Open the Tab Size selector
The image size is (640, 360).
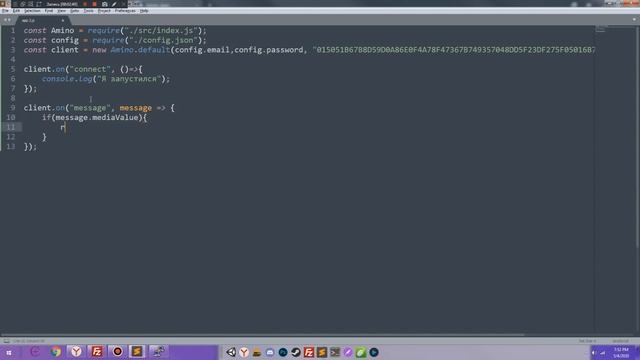click(x=587, y=341)
